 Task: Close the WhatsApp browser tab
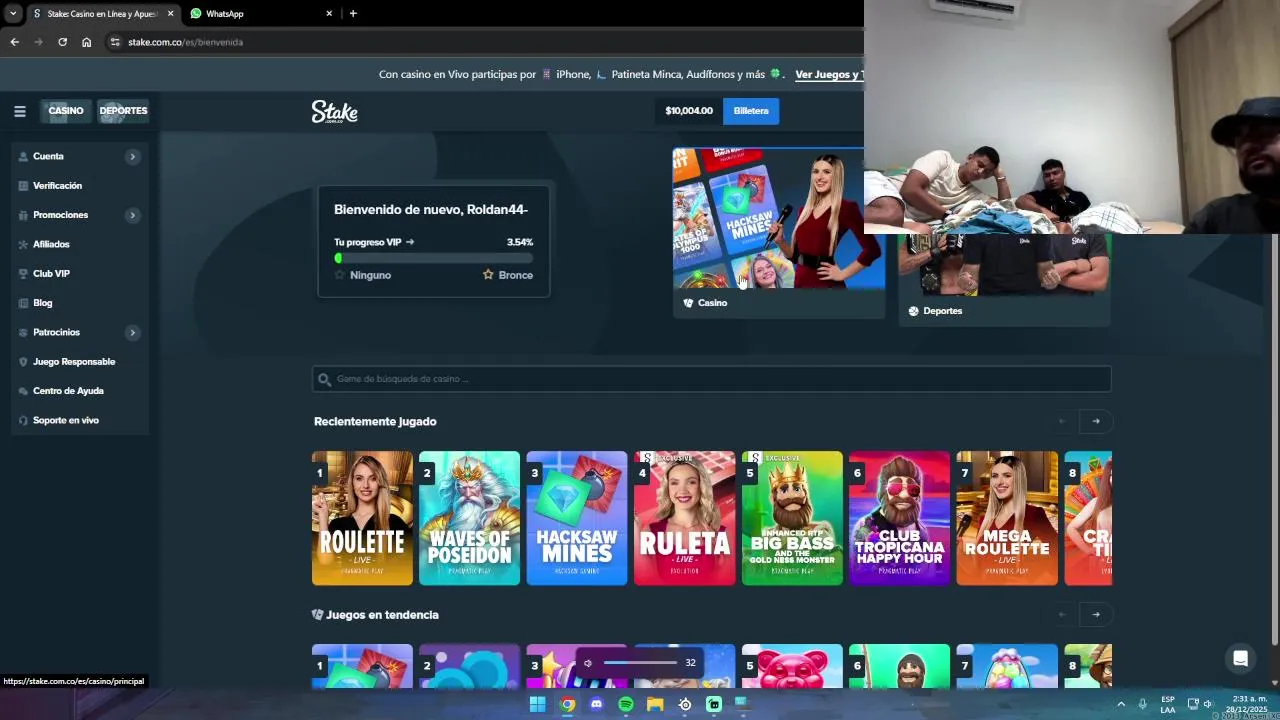329,14
